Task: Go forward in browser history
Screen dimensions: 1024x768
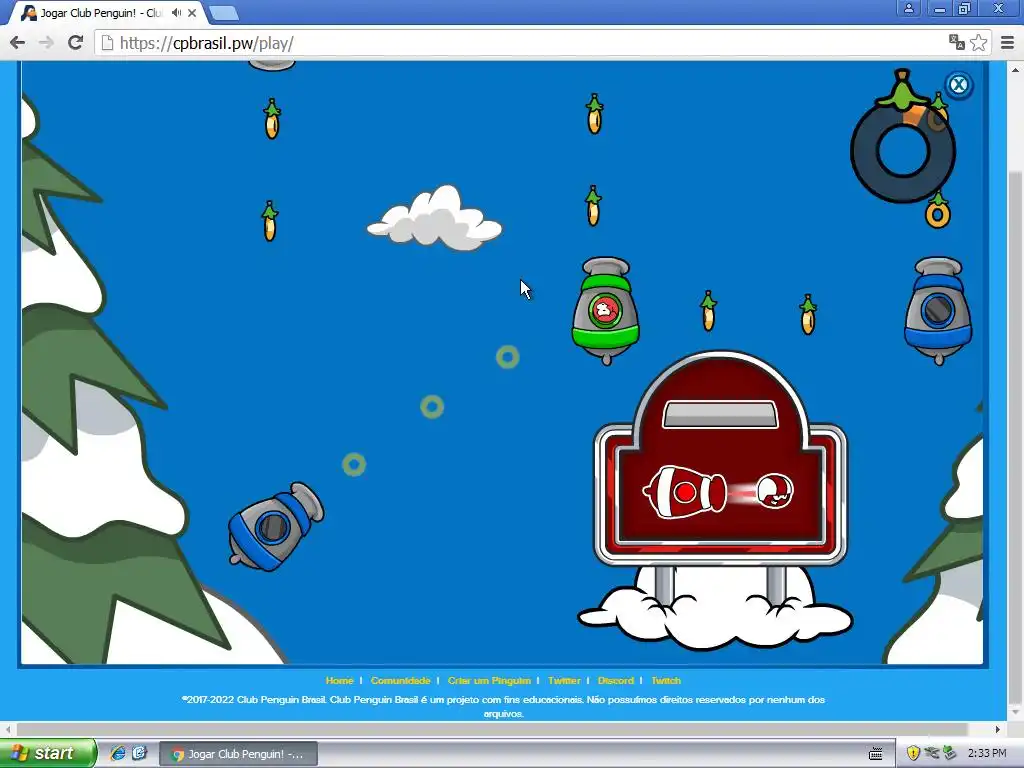Action: [46, 43]
